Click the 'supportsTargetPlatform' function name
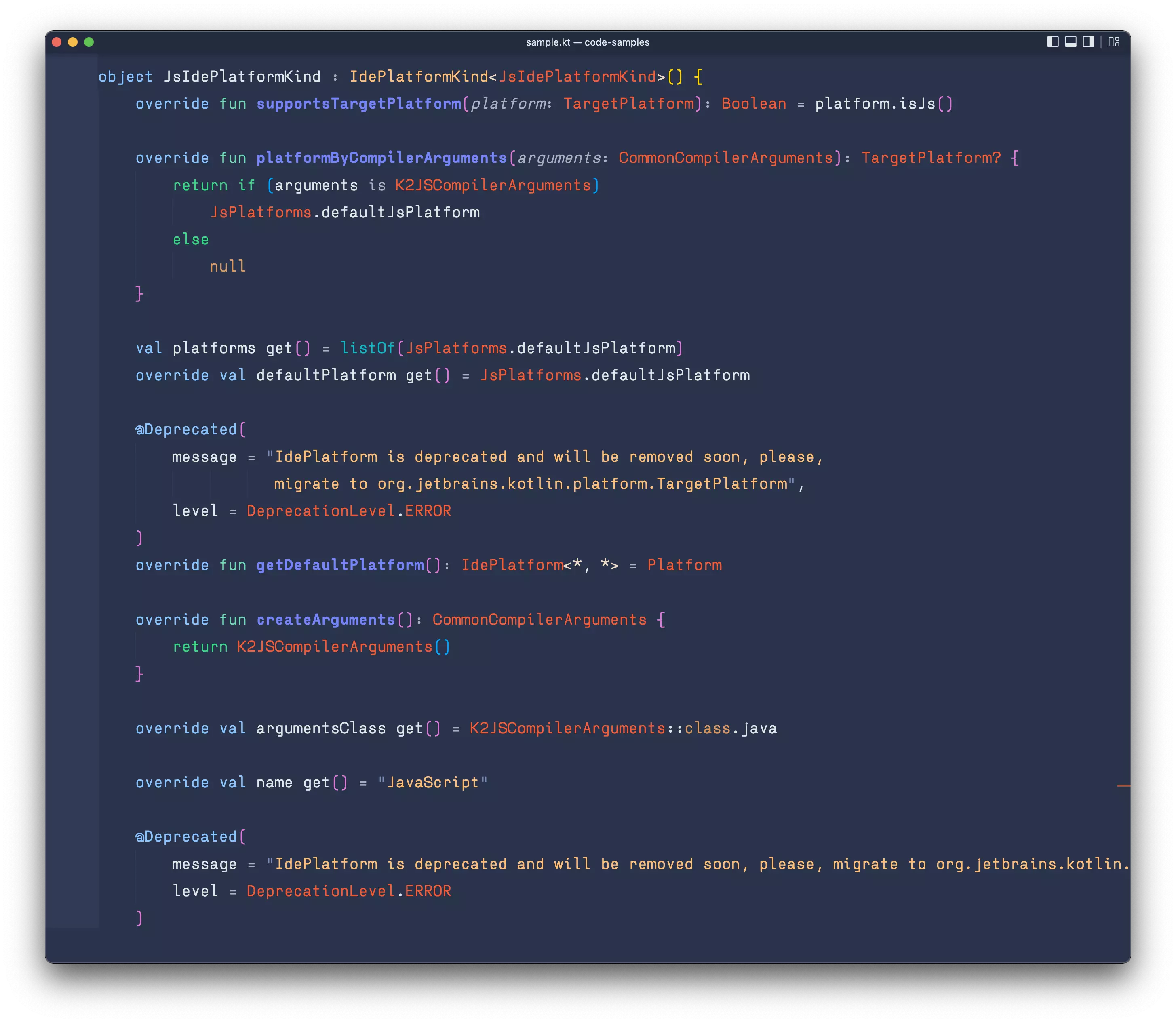Viewport: 1176px width, 1023px height. click(x=358, y=103)
